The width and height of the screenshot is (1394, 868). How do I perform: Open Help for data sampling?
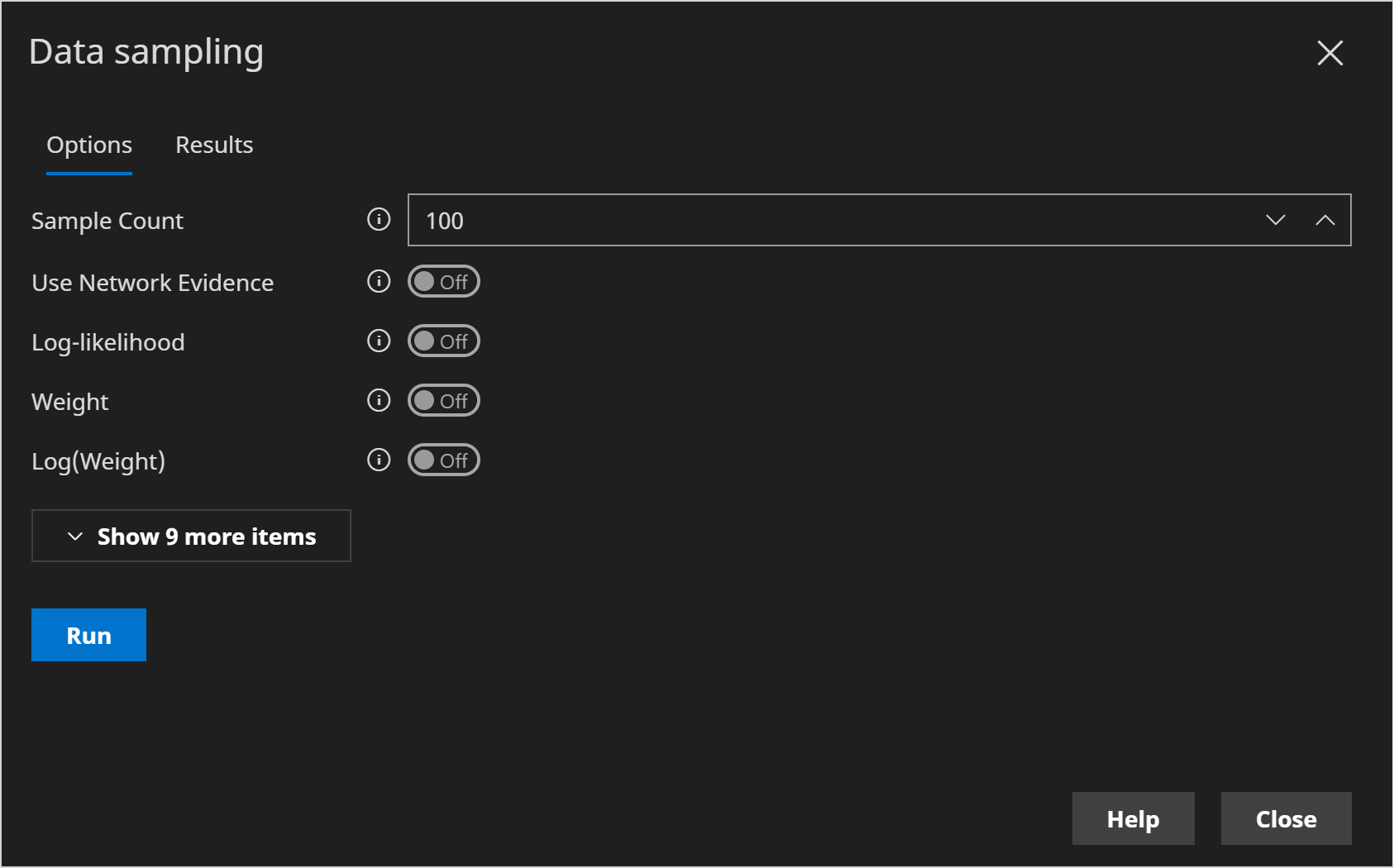[1133, 818]
